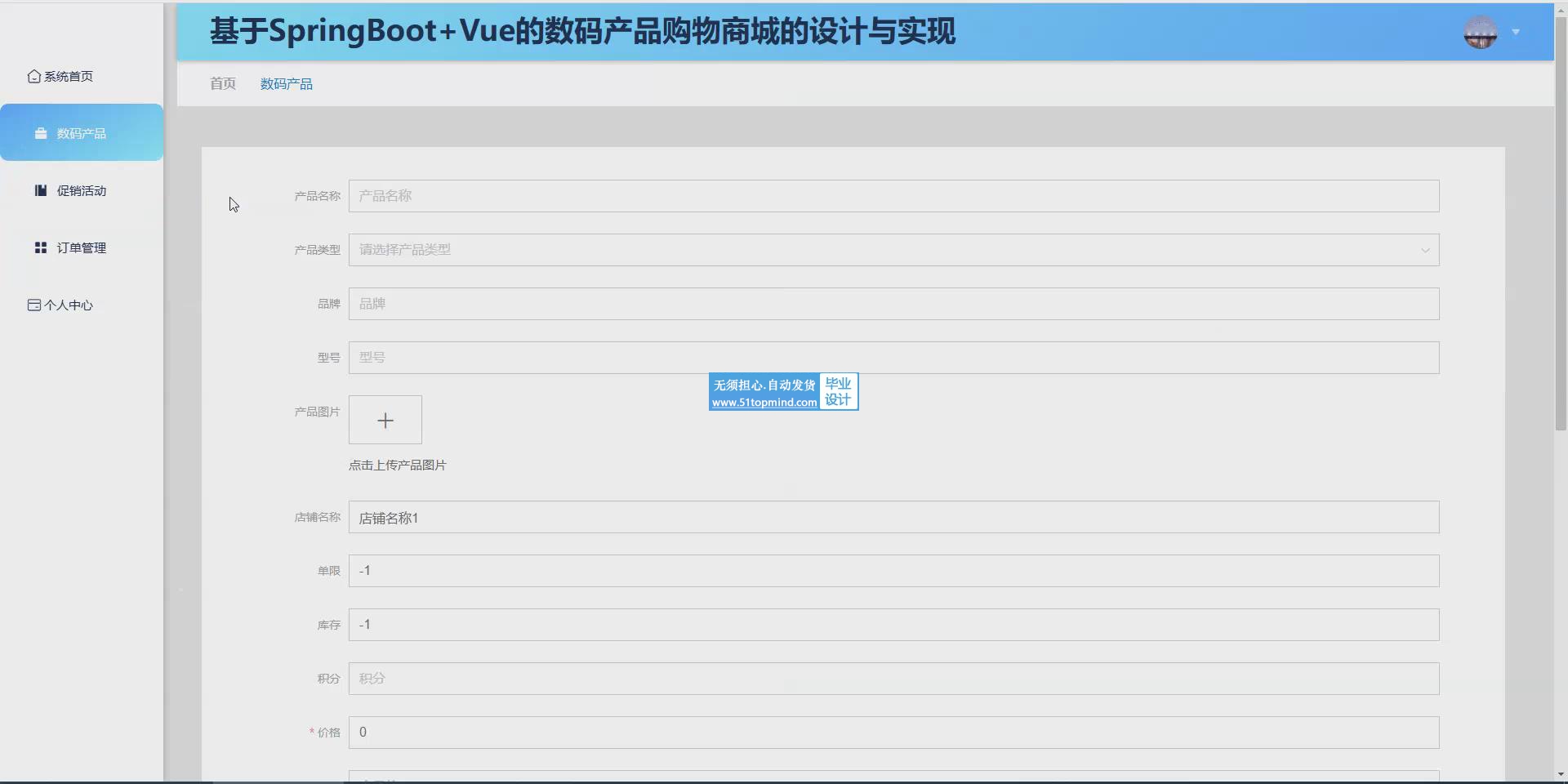Image resolution: width=1568 pixels, height=784 pixels.
Task: Select the 型号 input box
Action: (x=893, y=358)
